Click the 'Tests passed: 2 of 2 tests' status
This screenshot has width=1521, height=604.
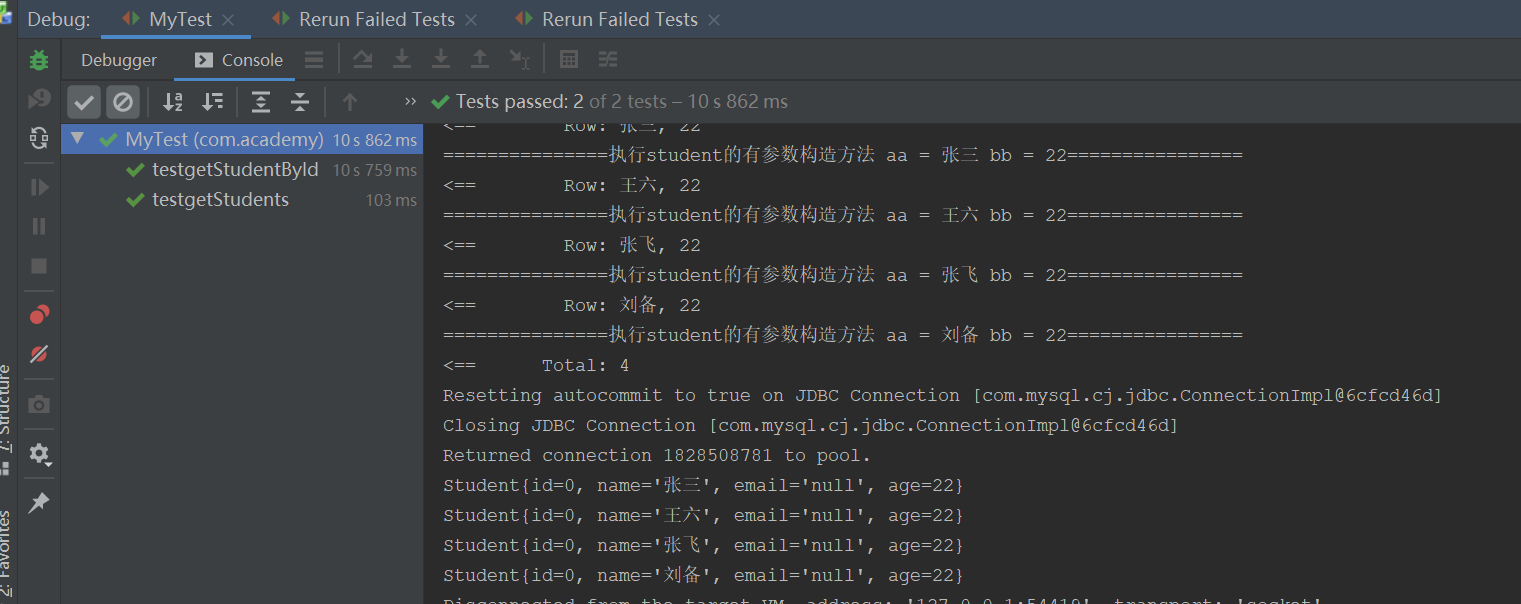point(621,101)
